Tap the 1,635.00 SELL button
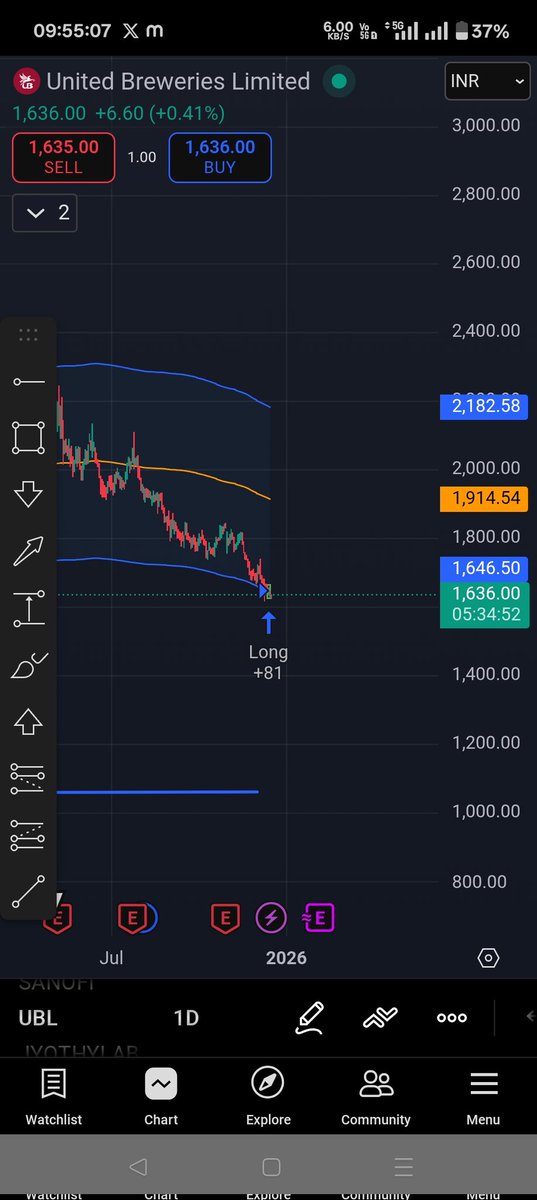 (x=63, y=157)
